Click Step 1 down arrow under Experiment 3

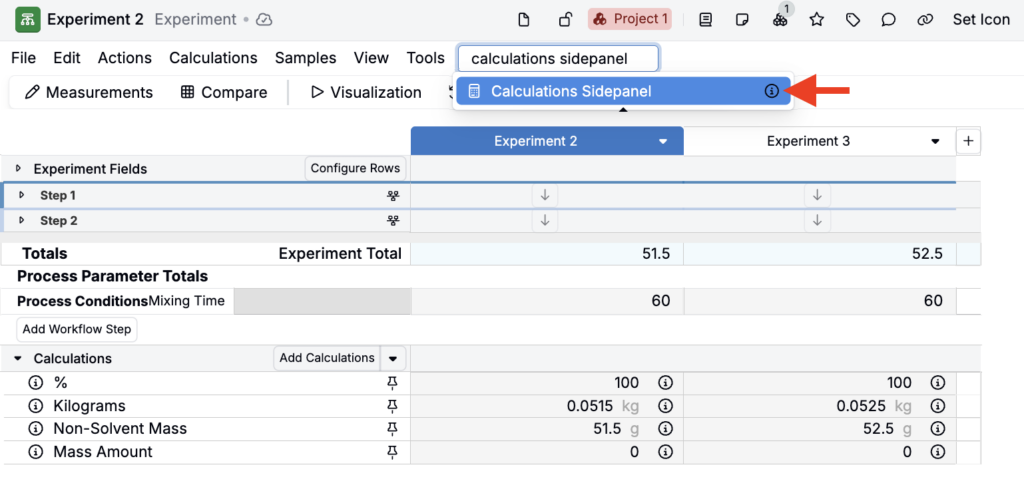pos(817,195)
